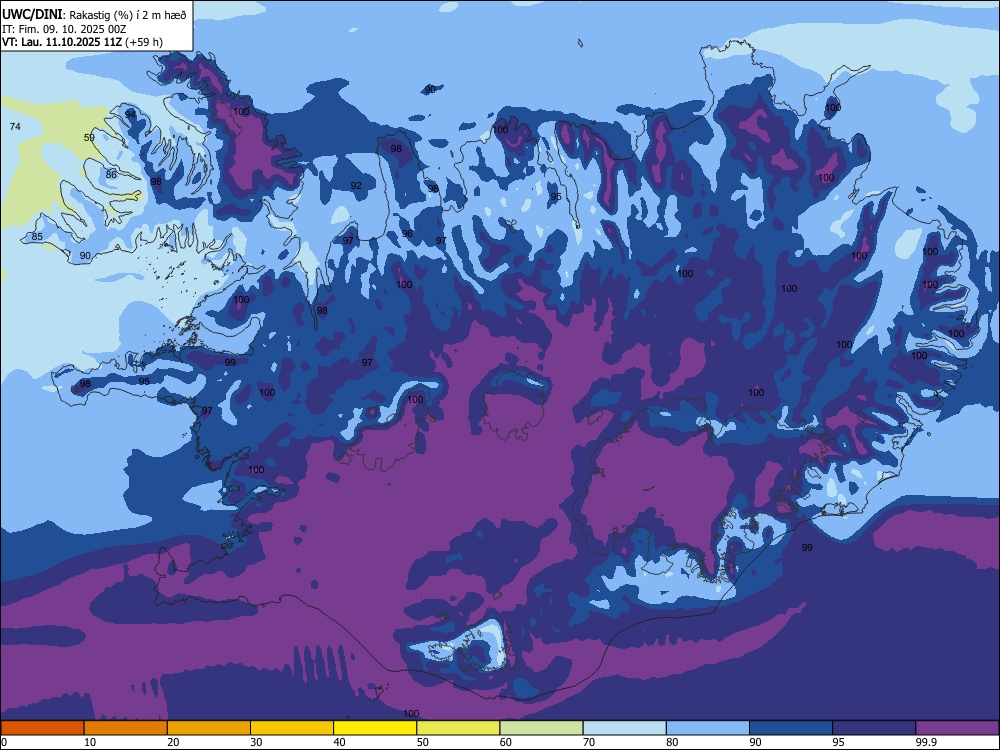
Task: Select the 'IT: Fim. 09. 10. 2025 00Z' line
Action: point(64,29)
